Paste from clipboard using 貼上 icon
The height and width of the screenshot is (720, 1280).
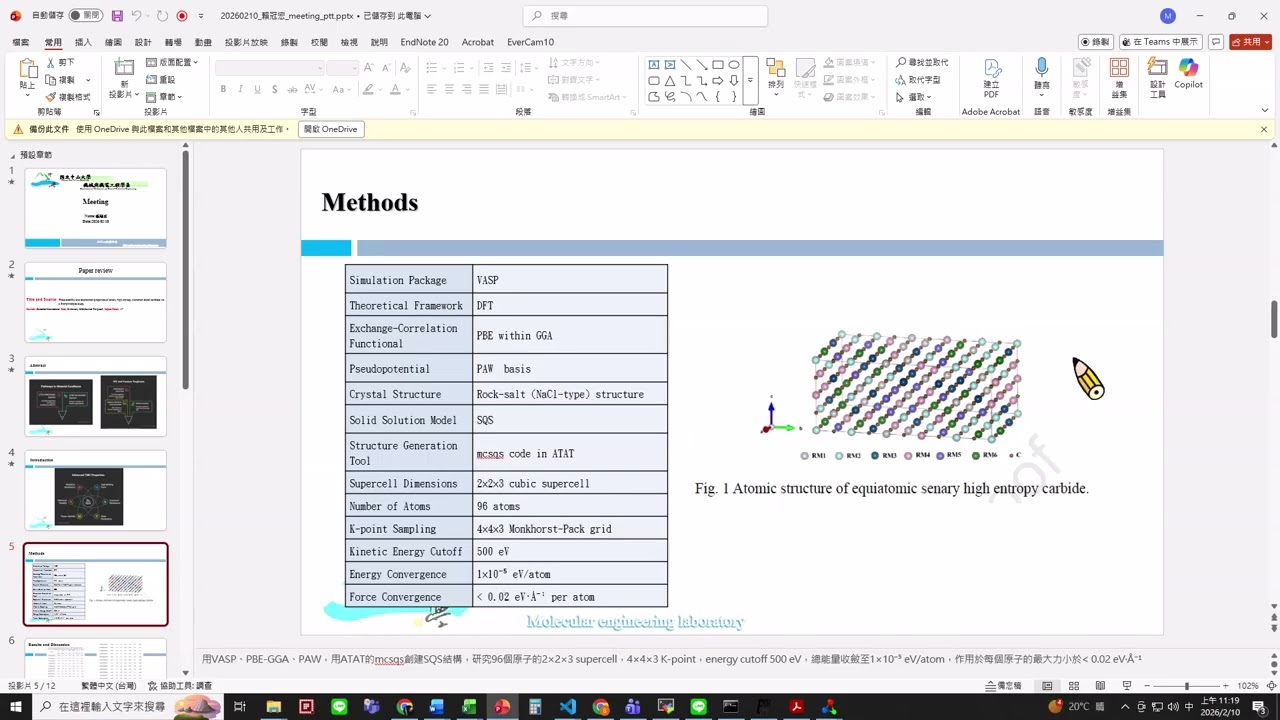(x=27, y=74)
